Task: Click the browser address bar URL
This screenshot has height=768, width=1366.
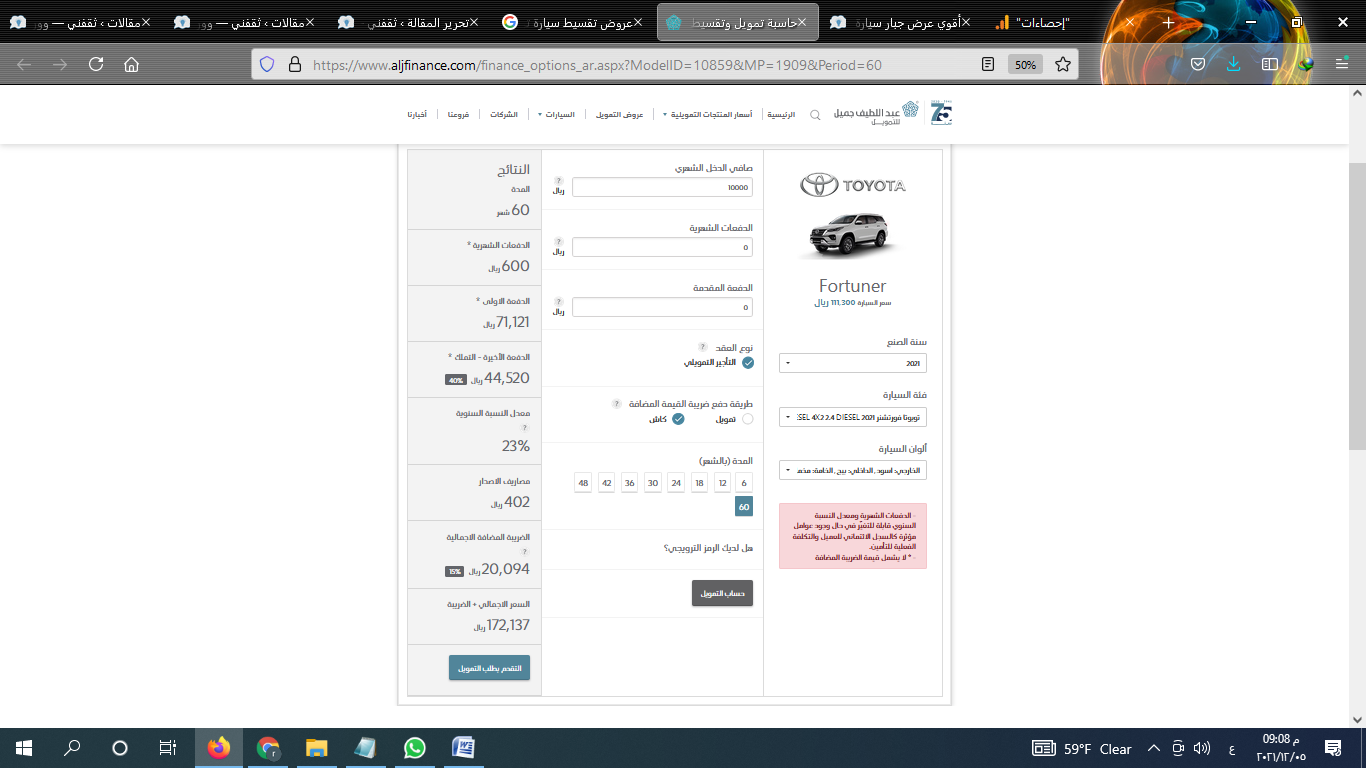Action: click(598, 64)
